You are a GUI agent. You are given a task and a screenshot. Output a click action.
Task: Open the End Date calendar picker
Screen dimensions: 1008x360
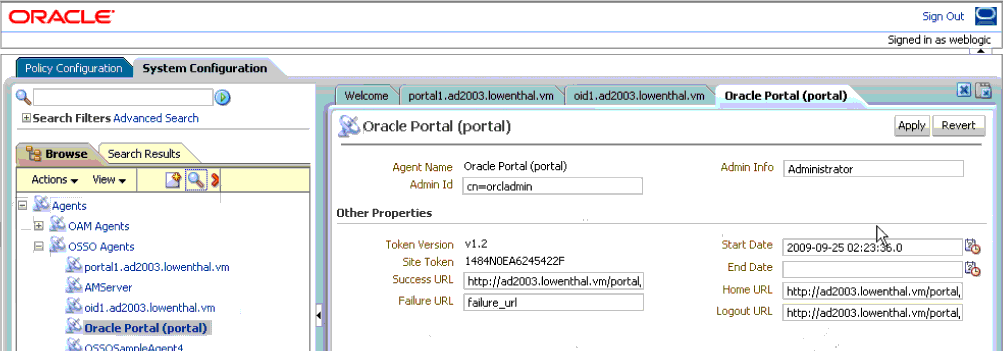click(972, 269)
